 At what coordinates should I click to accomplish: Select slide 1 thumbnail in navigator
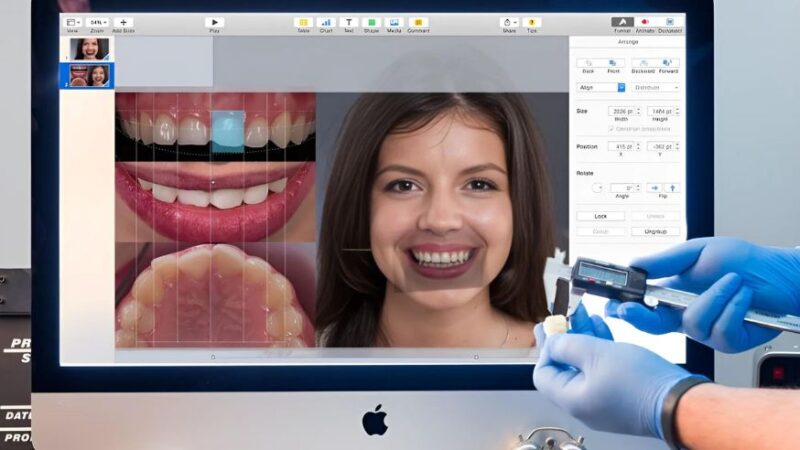[89, 49]
